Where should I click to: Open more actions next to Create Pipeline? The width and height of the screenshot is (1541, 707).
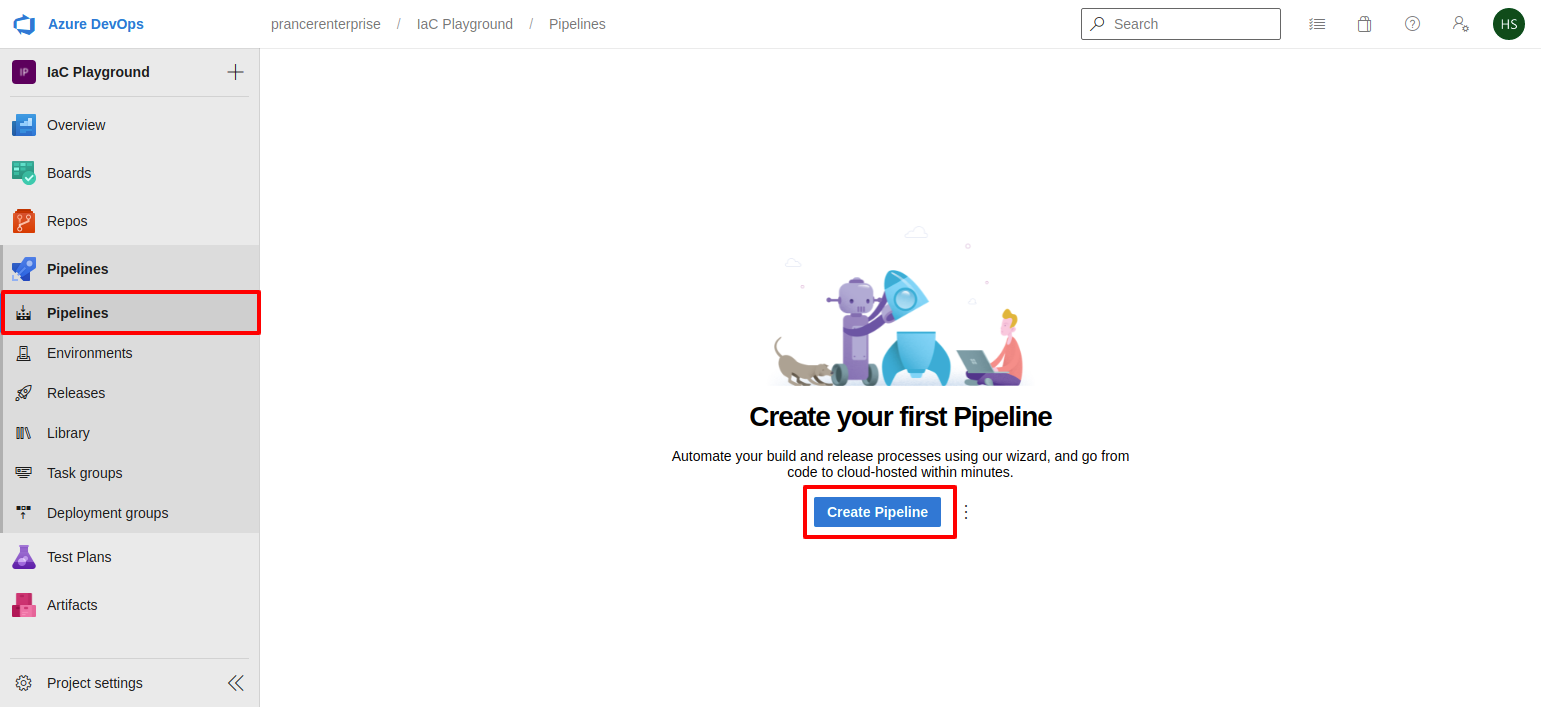966,512
